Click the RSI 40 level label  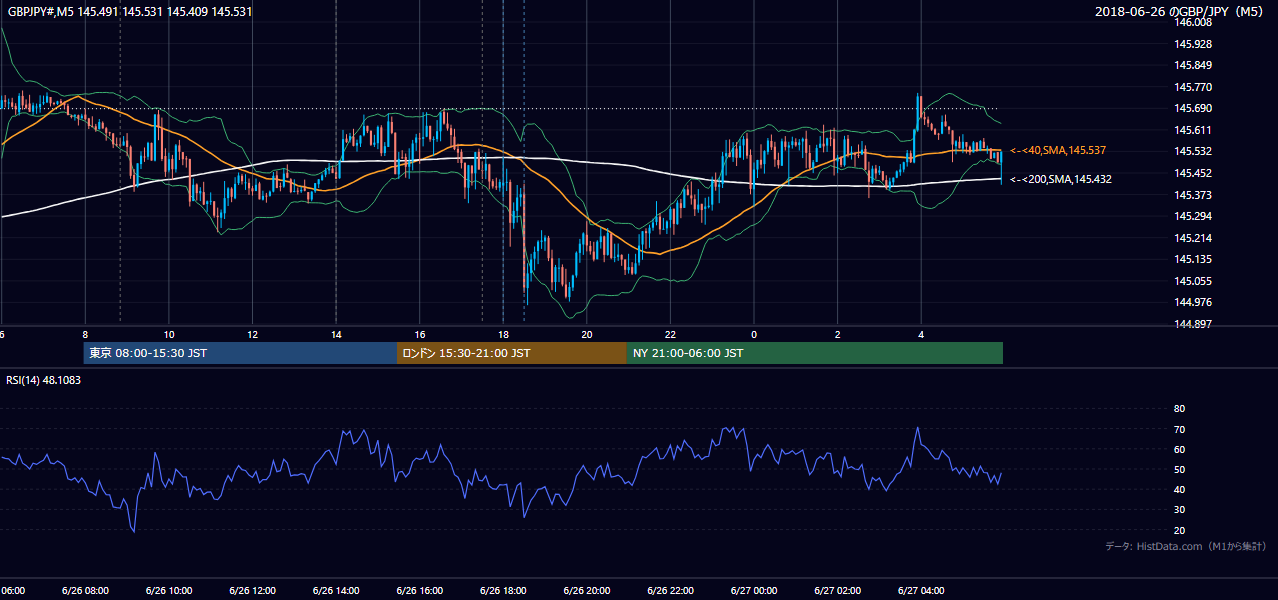[x=1179, y=489]
